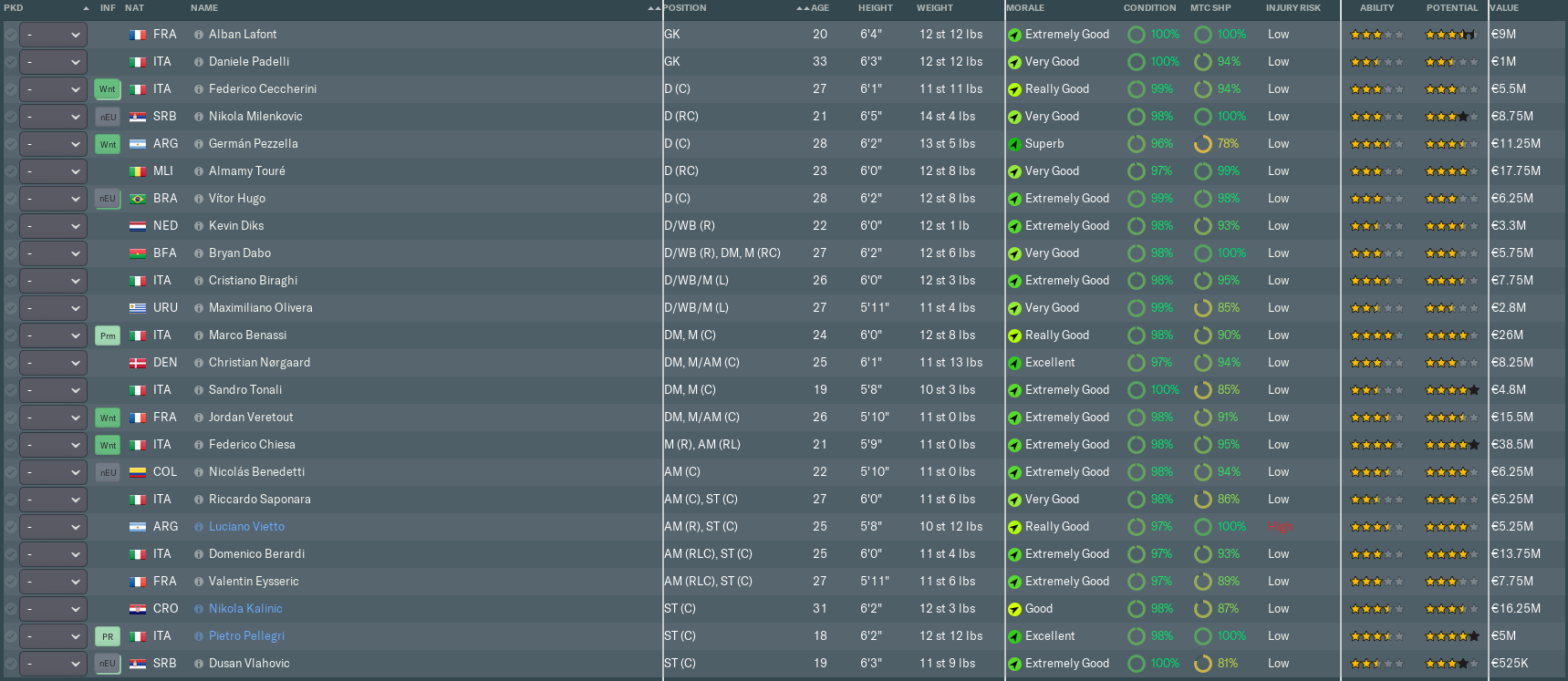Open Luciano Vietto's player profile
This screenshot has height=681, width=1568.
click(x=246, y=527)
